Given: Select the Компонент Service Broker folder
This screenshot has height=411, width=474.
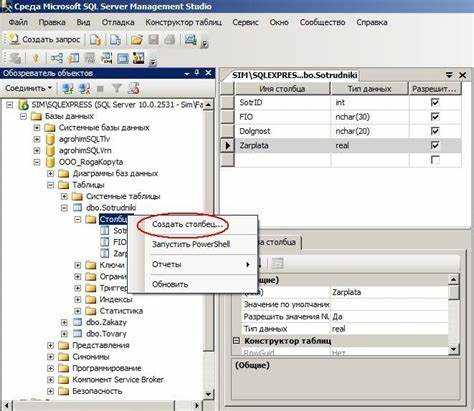Looking at the screenshot, I should [118, 379].
